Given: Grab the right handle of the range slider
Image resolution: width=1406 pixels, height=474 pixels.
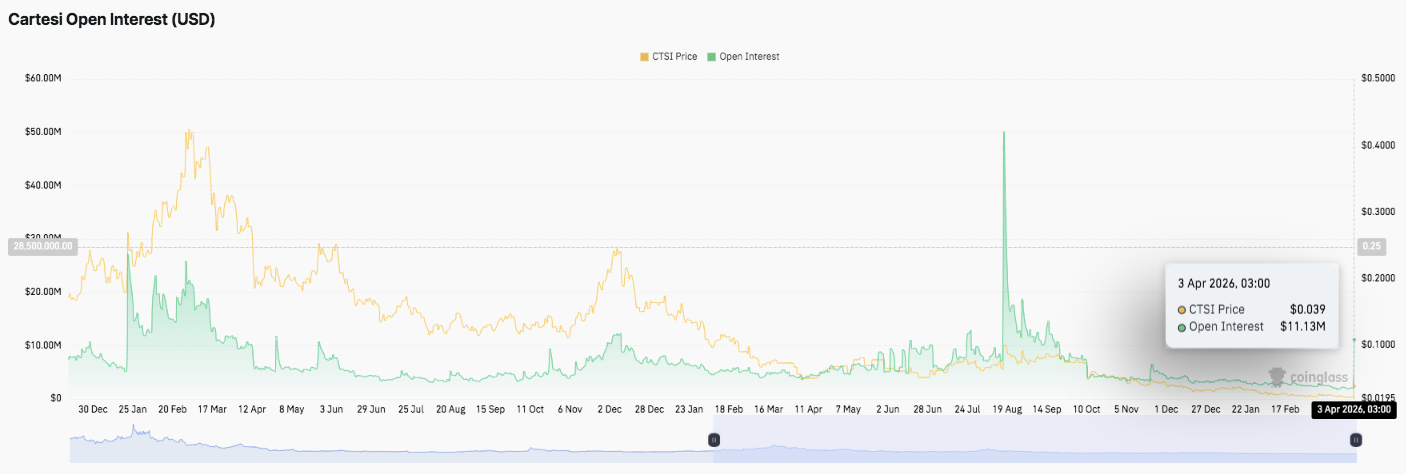Looking at the screenshot, I should (x=1355, y=439).
